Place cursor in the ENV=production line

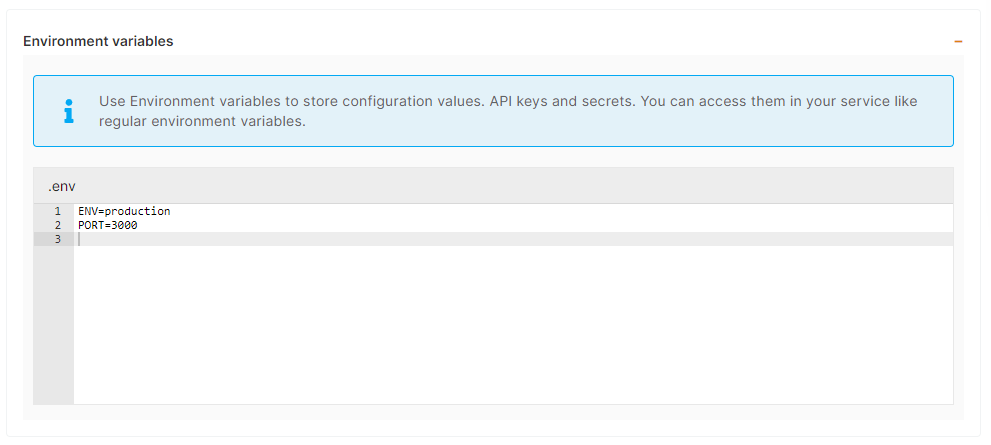(x=124, y=212)
